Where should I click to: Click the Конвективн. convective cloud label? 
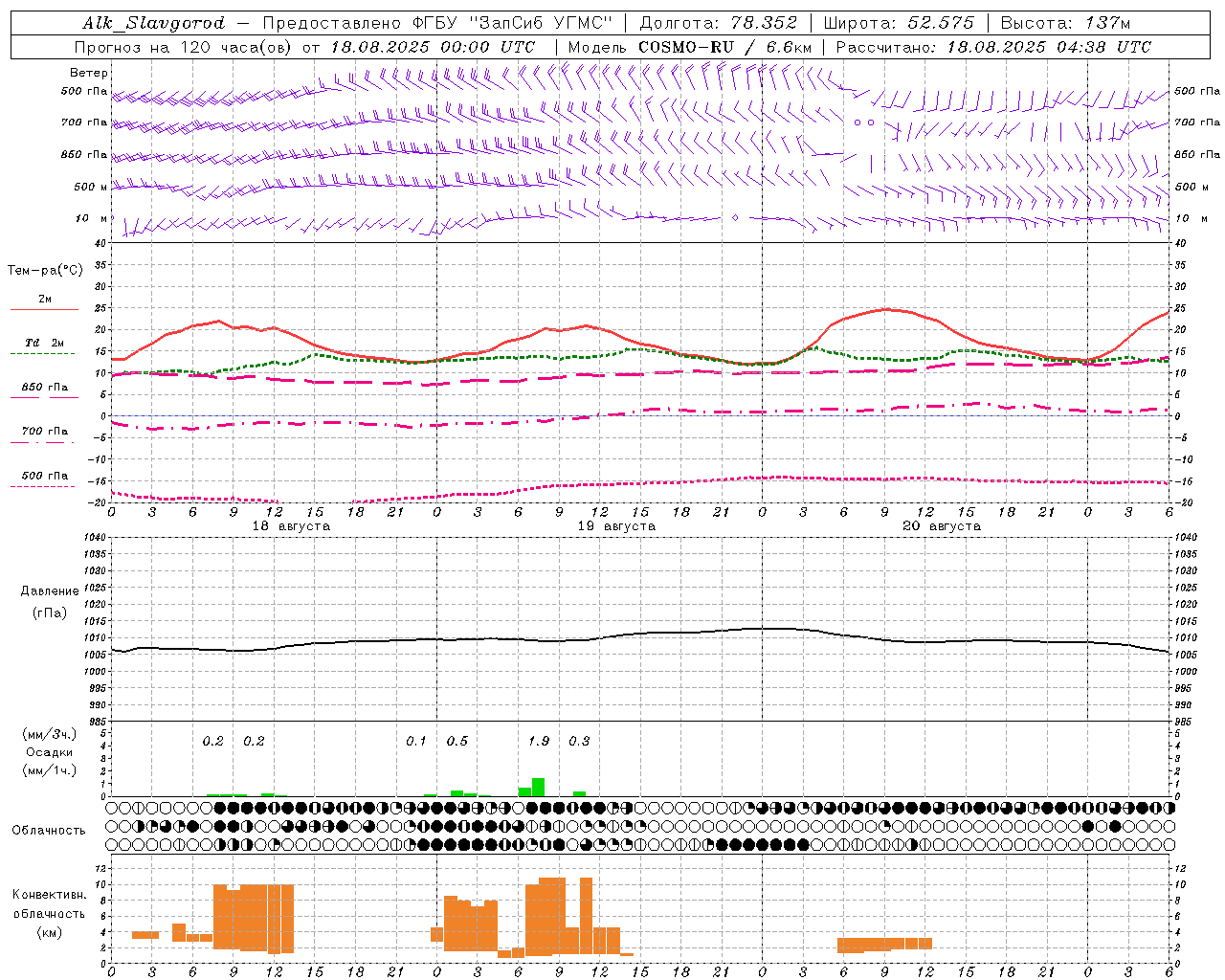49,895
